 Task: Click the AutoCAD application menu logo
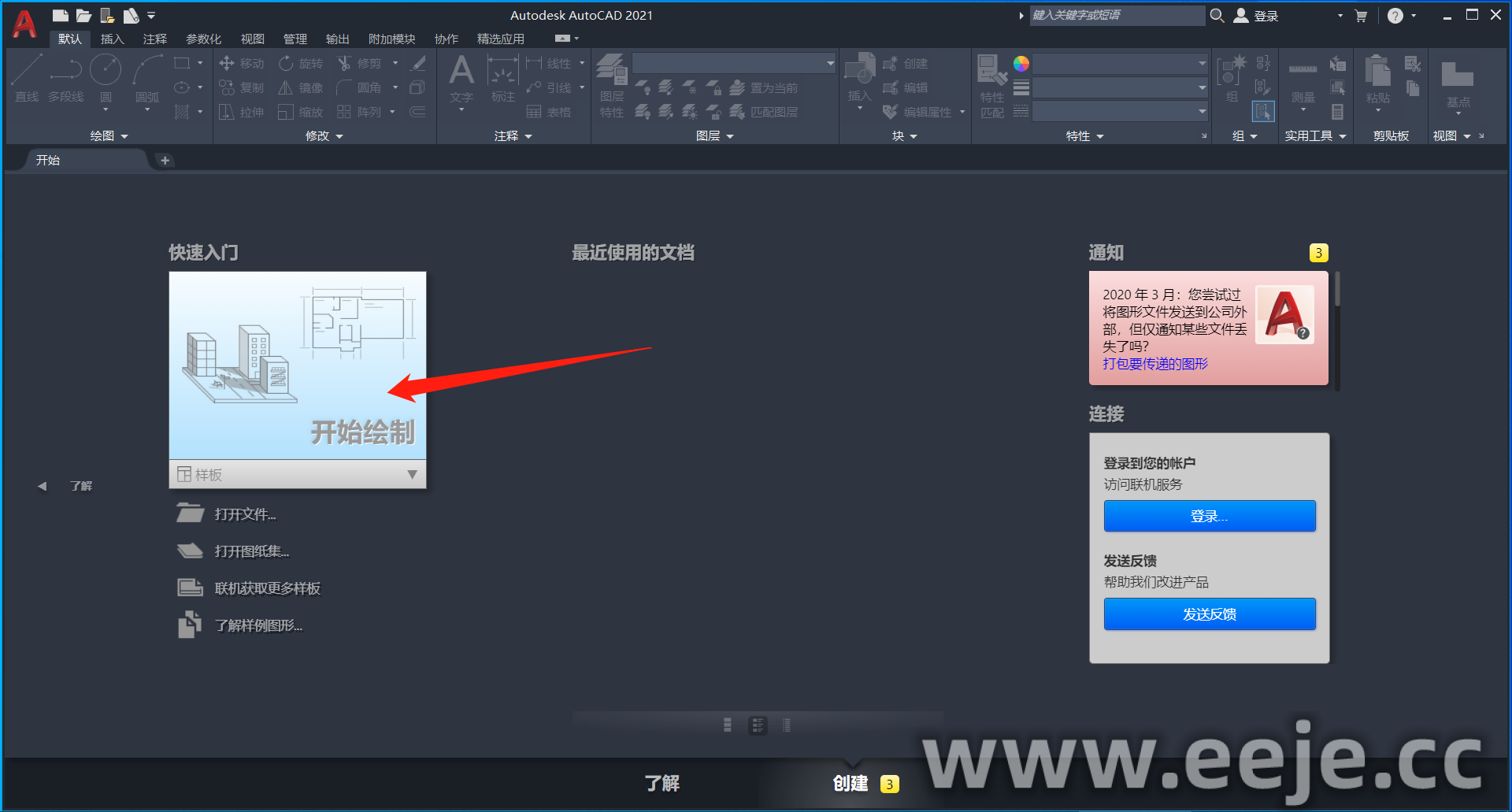[x=24, y=24]
